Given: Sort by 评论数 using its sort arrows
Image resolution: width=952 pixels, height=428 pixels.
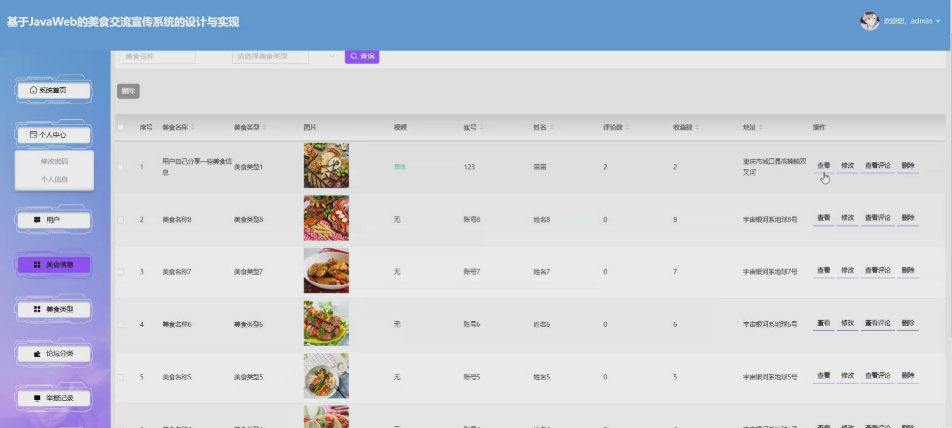Looking at the screenshot, I should (628, 127).
